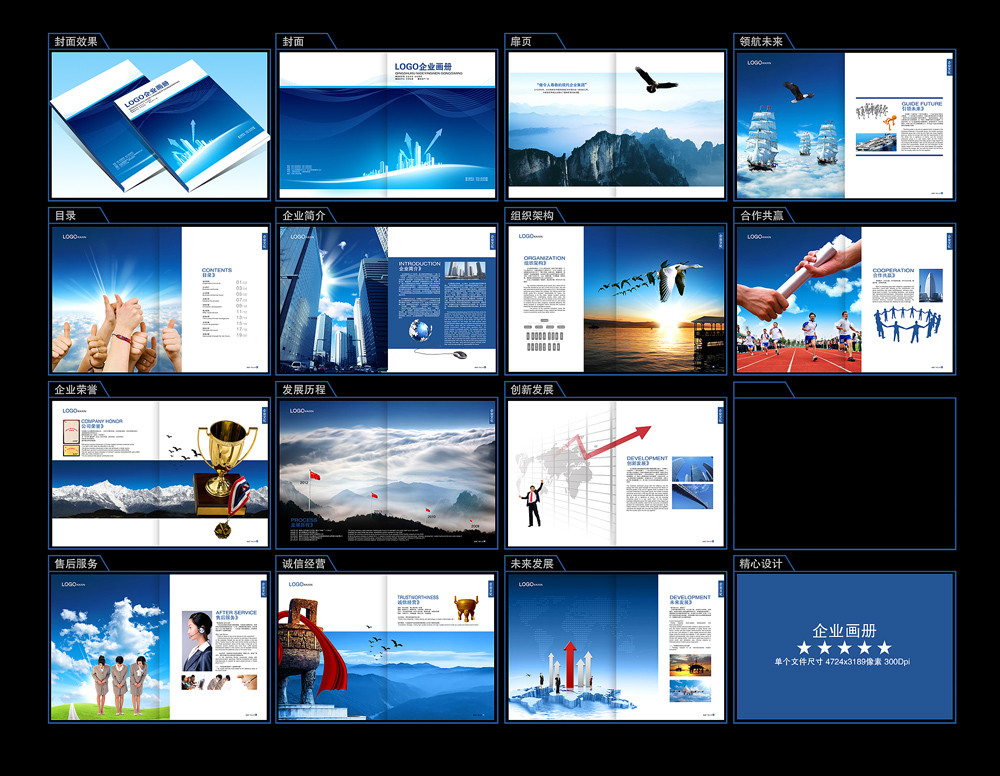Viewport: 1000px width, 776px height.
Task: Click the five-star rating under 企业画册
Action: click(x=844, y=647)
